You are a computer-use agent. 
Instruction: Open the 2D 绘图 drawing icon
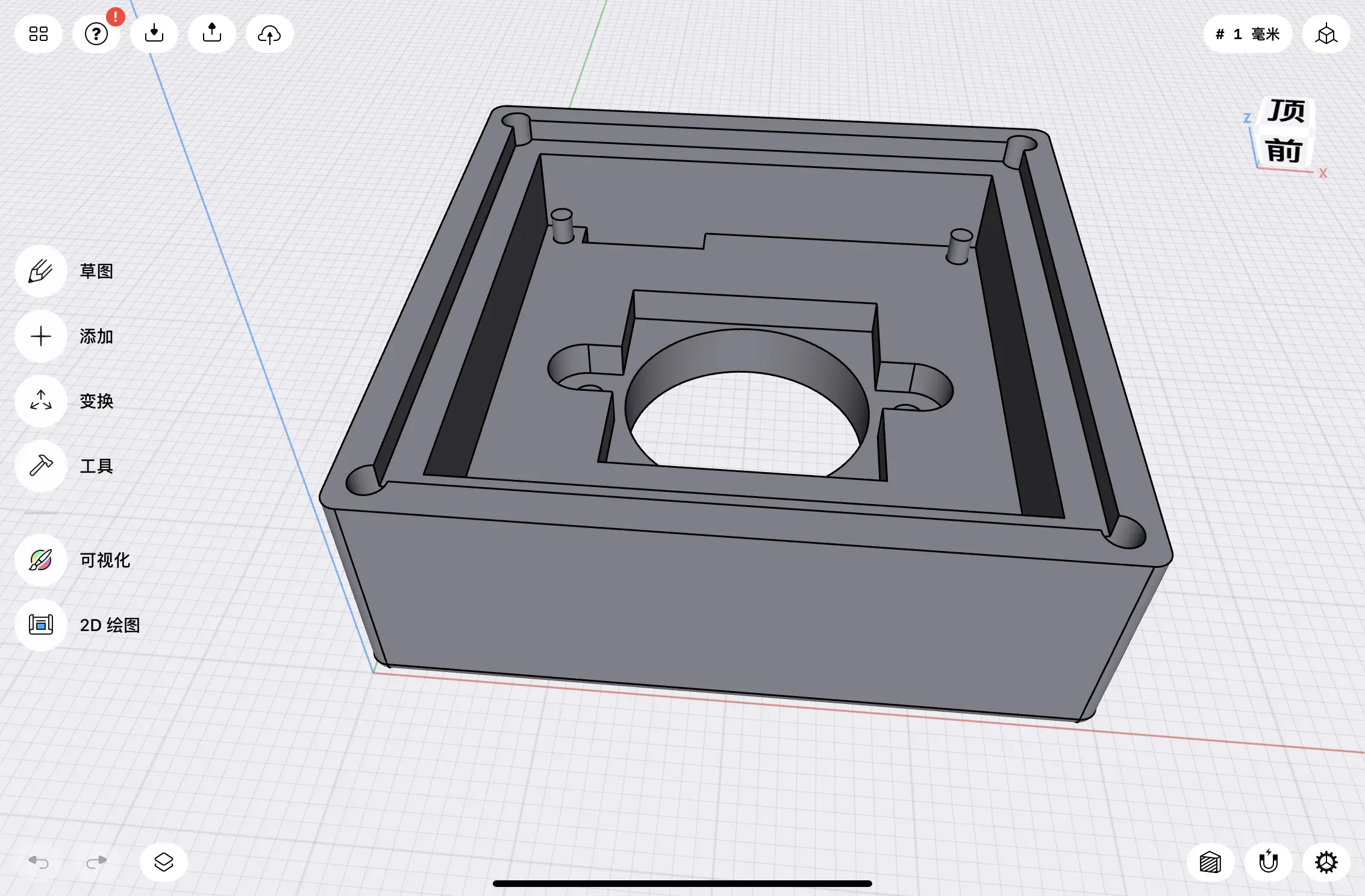[41, 624]
